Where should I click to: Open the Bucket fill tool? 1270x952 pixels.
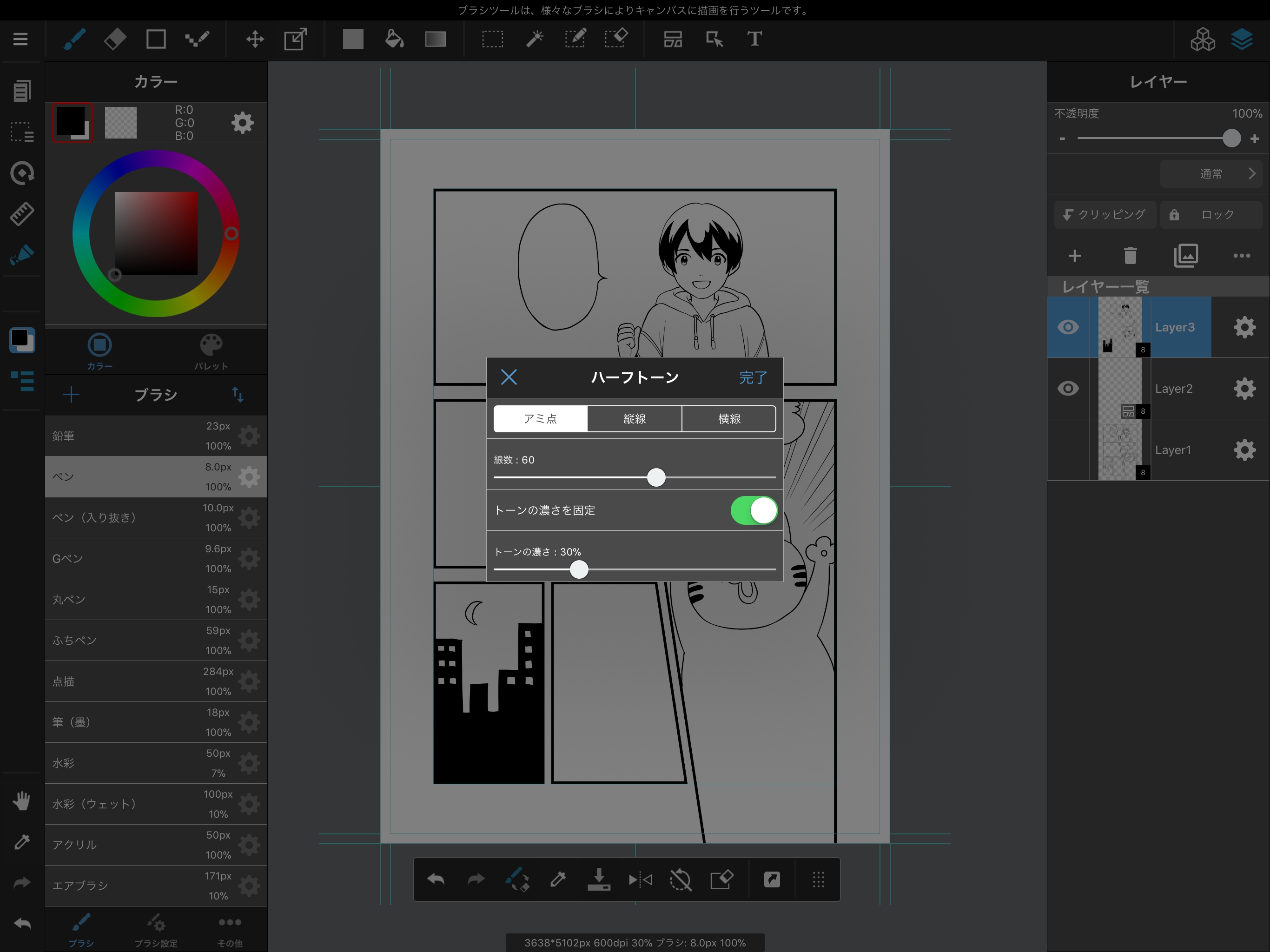394,39
